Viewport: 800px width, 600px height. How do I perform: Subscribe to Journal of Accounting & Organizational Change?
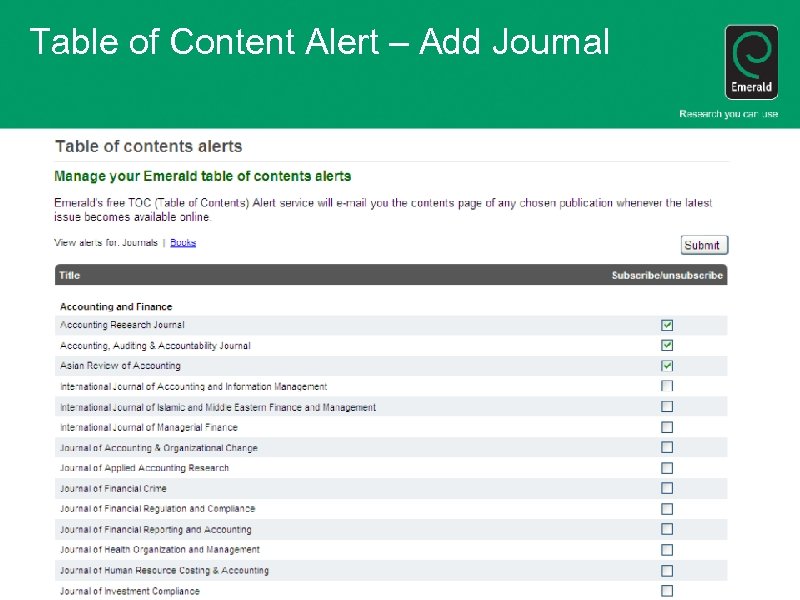pos(667,447)
